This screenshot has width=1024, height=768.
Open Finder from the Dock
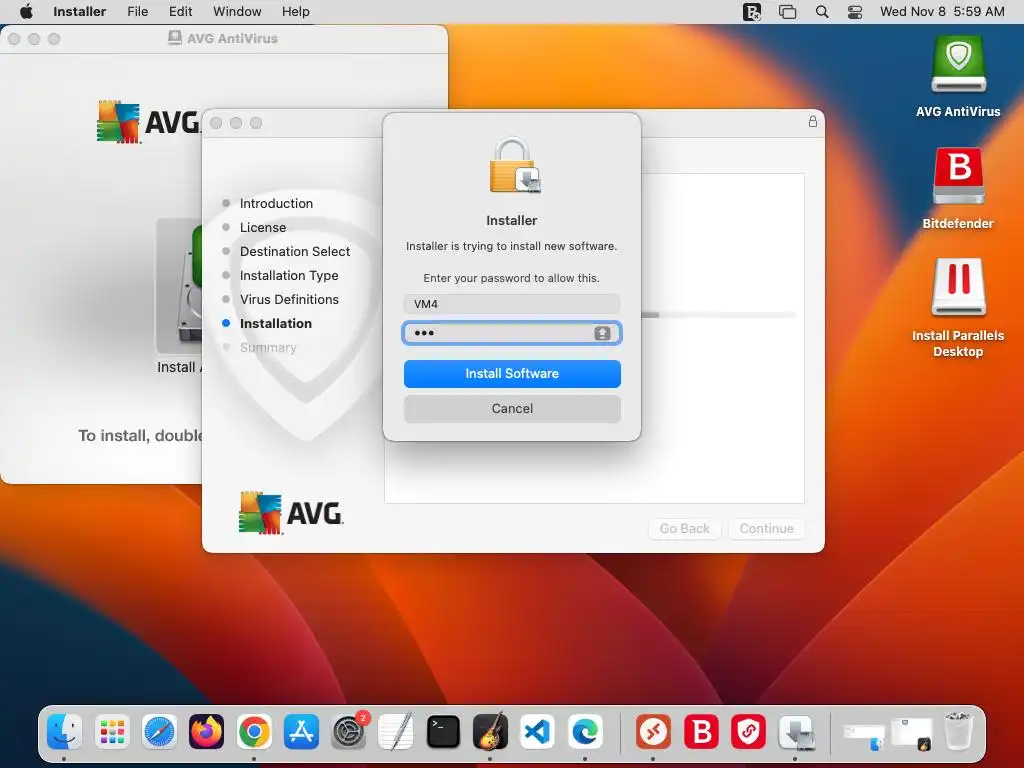pos(64,731)
